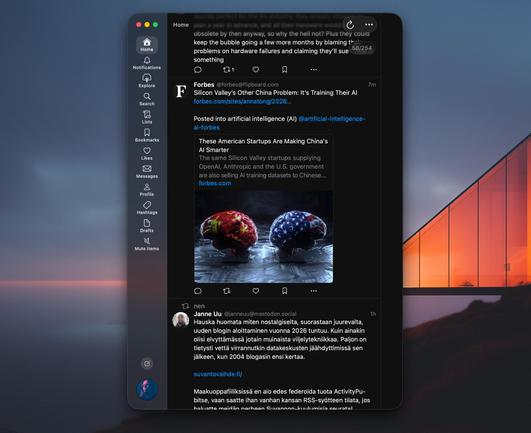Open the 'nen' boosted-by label

point(199,306)
